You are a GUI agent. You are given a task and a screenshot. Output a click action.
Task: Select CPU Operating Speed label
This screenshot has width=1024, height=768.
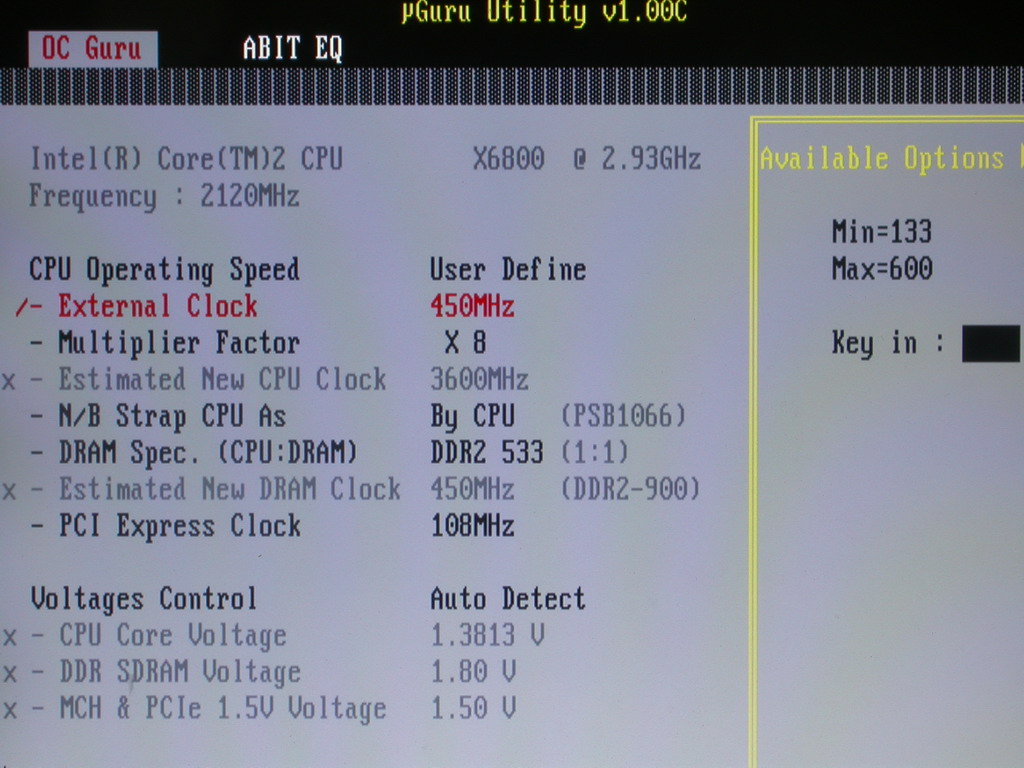[164, 270]
